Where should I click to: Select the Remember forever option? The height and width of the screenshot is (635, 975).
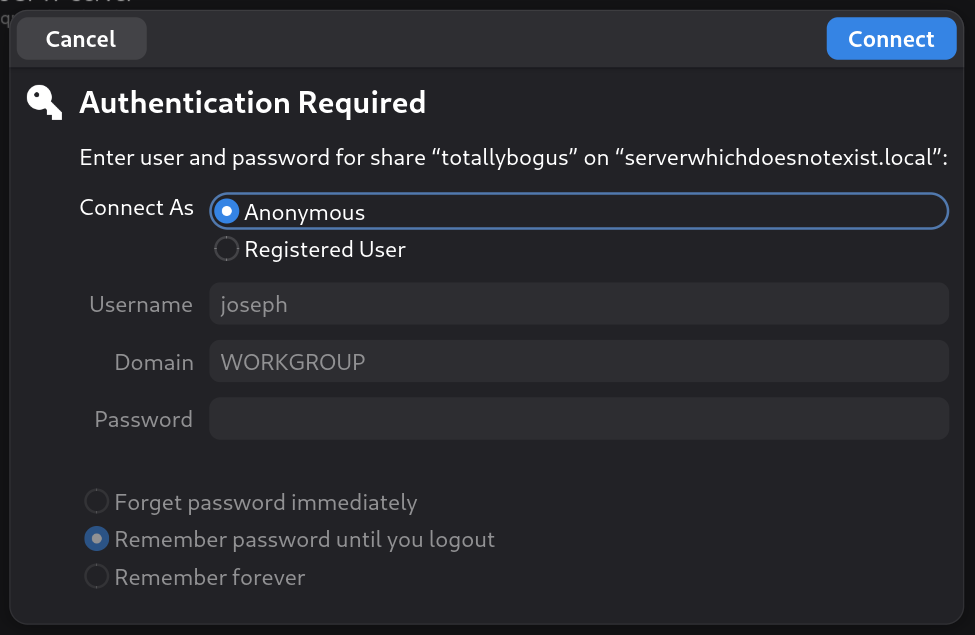click(x=96, y=577)
